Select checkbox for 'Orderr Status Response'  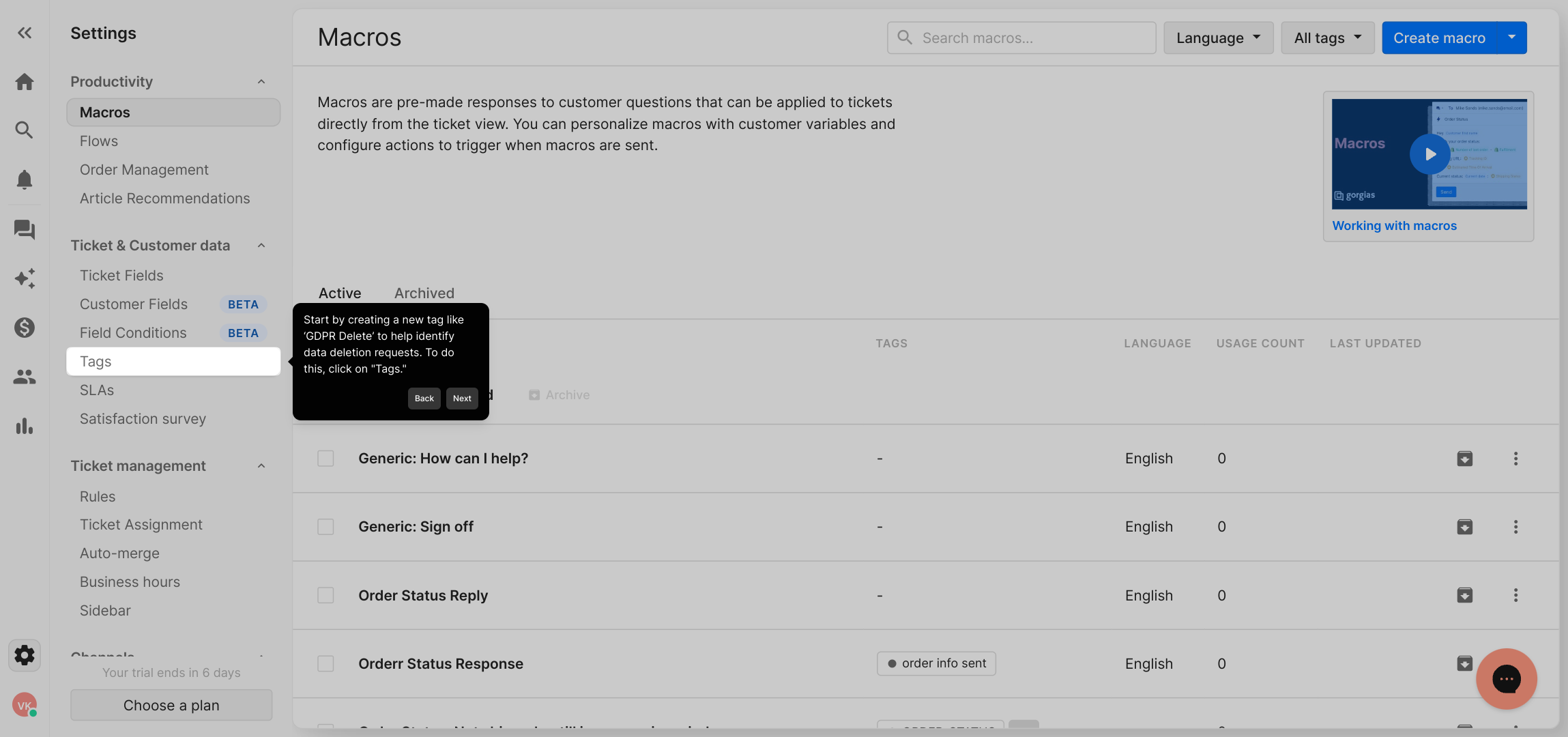(325, 663)
